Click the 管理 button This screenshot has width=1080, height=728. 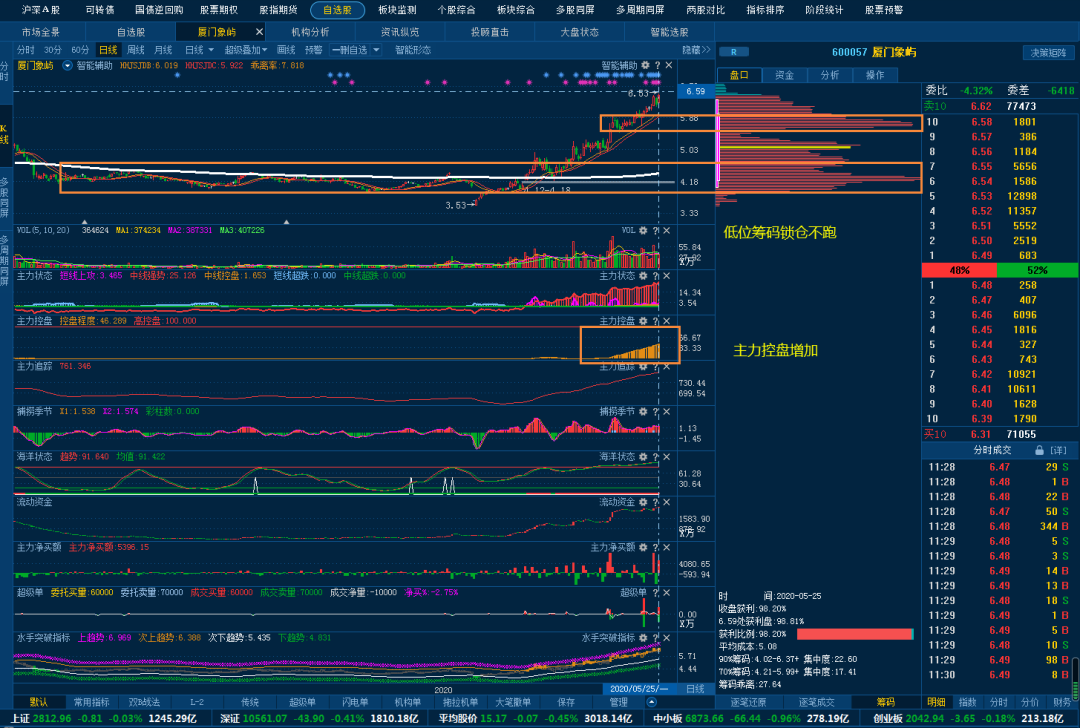[x=619, y=702]
